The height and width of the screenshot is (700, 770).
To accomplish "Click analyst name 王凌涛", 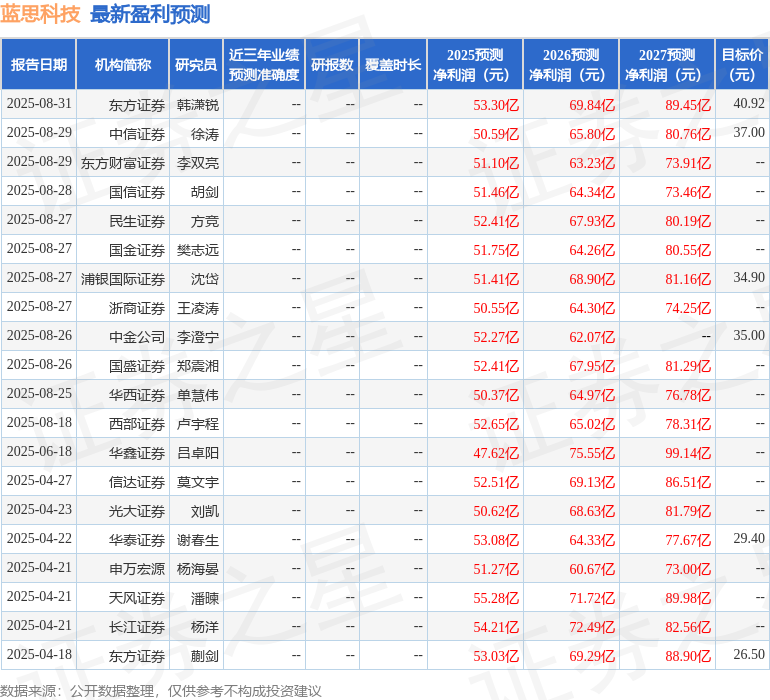I will click(198, 308).
